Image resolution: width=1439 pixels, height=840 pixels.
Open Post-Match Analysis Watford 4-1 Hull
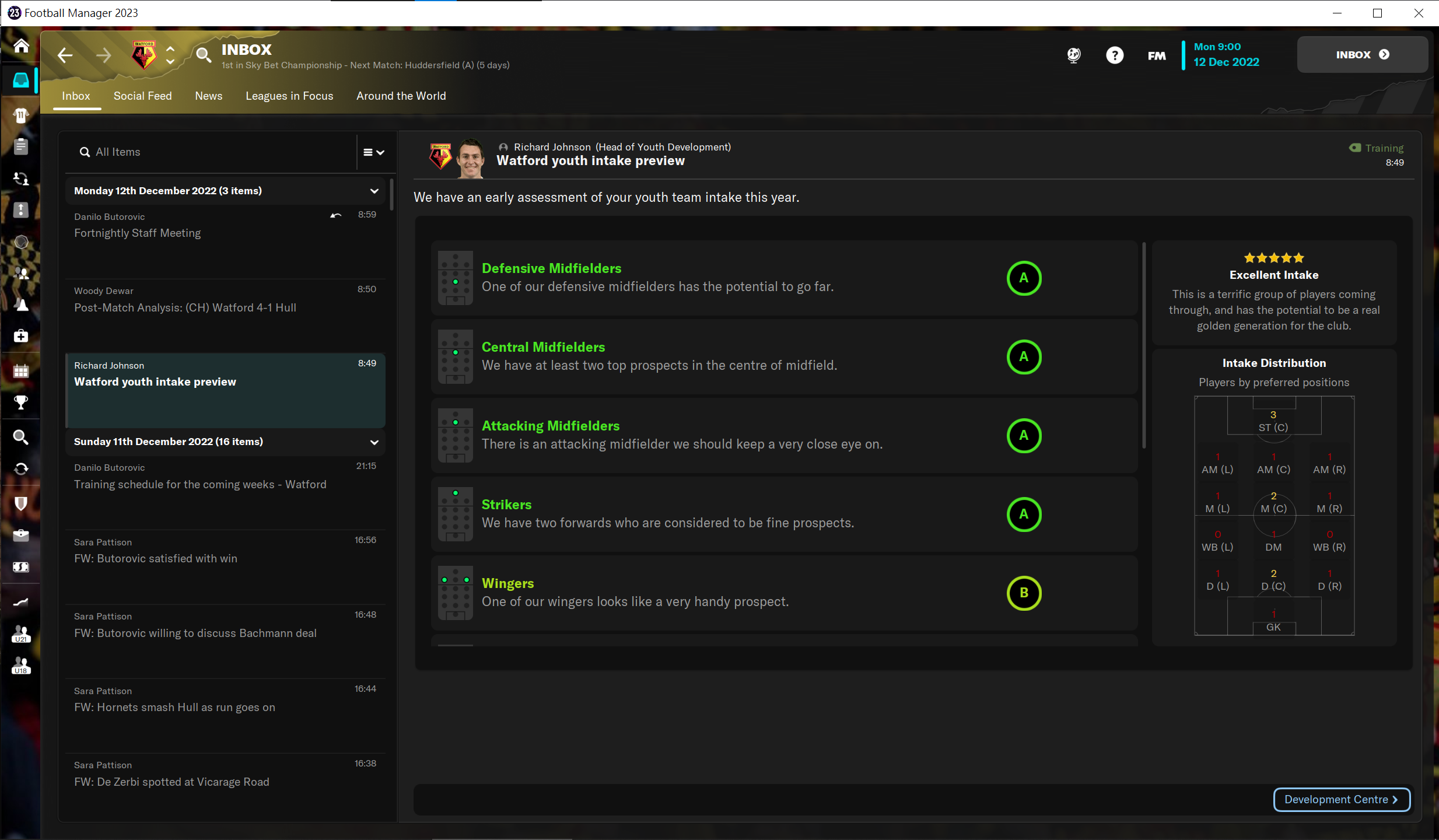coord(225,316)
